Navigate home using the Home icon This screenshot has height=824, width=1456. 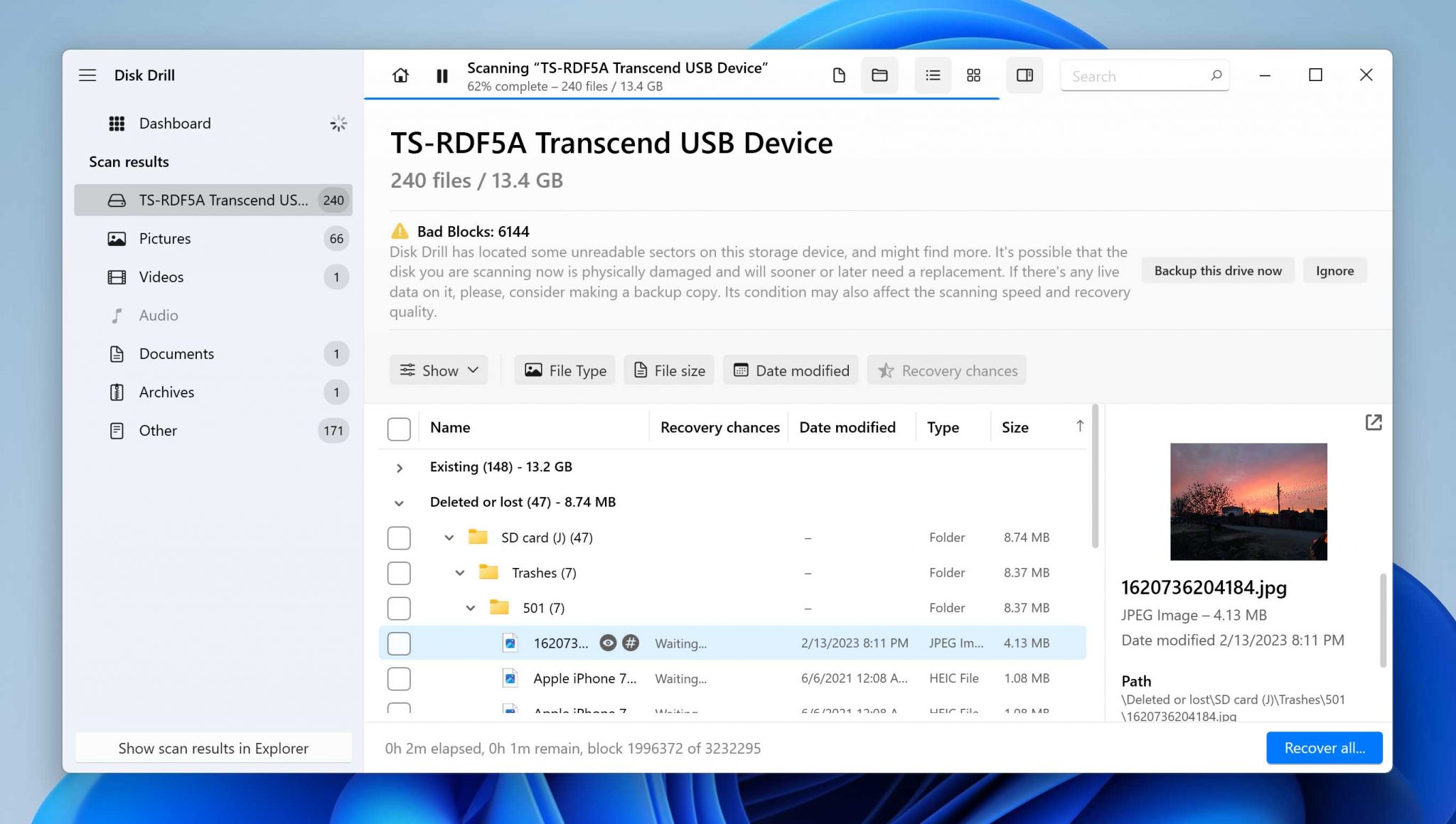[x=400, y=75]
